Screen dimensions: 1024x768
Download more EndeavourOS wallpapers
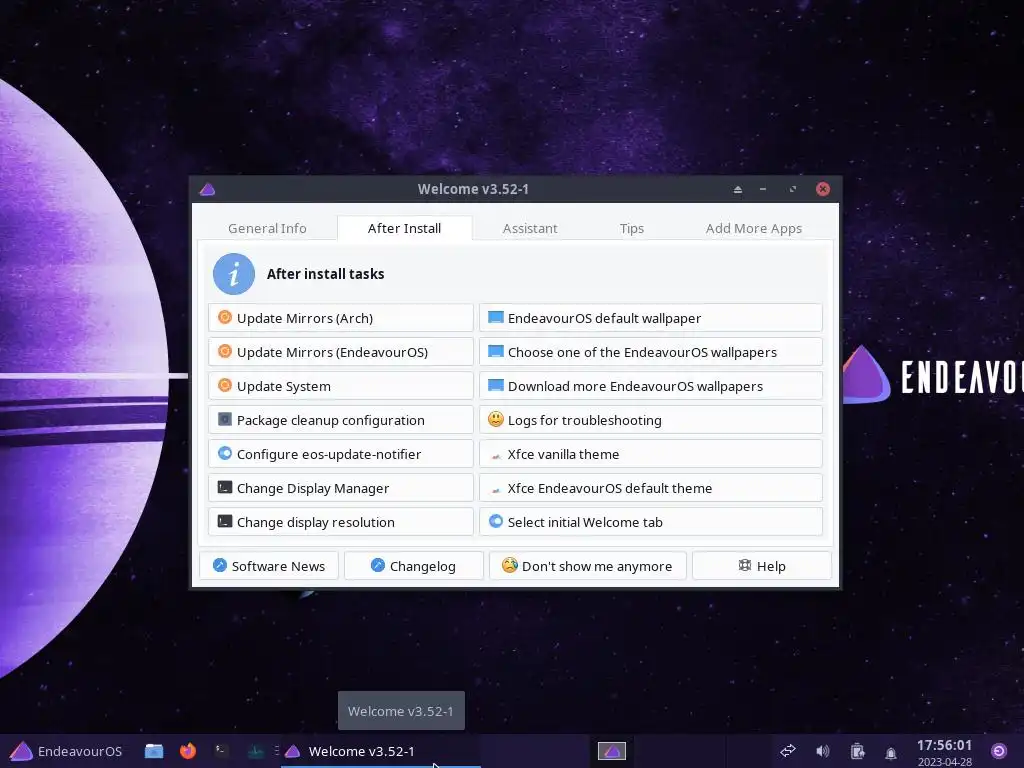point(650,386)
